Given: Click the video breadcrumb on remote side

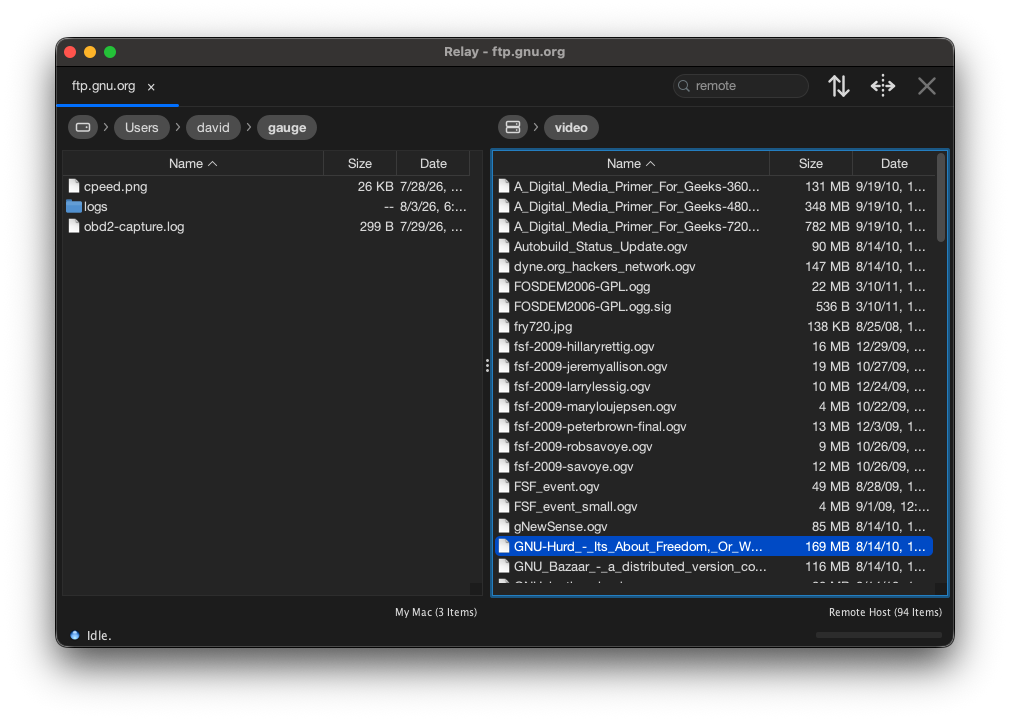Looking at the screenshot, I should point(571,128).
